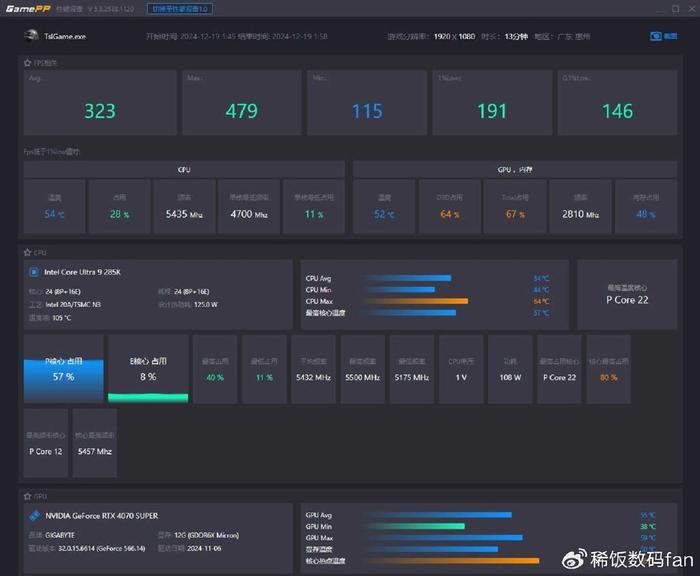Maximize the GamePP report window
Viewport: 700px width, 576px height.
pyautogui.click(x=675, y=8)
